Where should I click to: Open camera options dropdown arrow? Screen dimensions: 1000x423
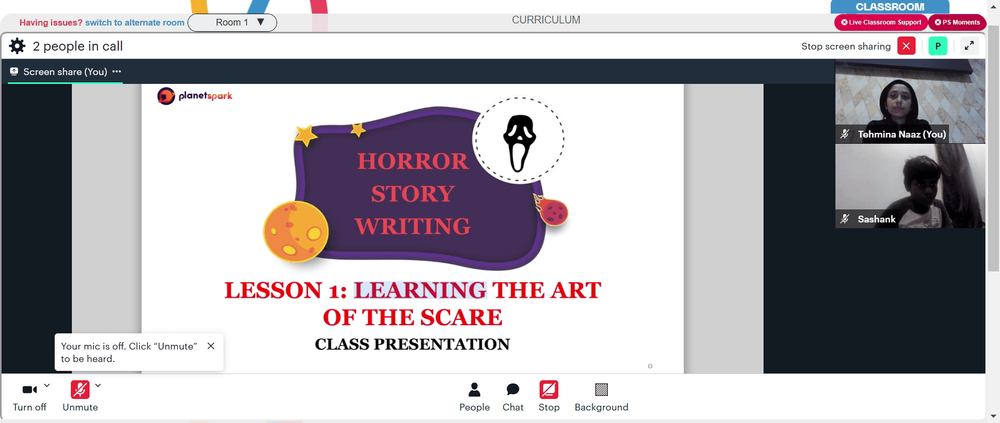47,385
